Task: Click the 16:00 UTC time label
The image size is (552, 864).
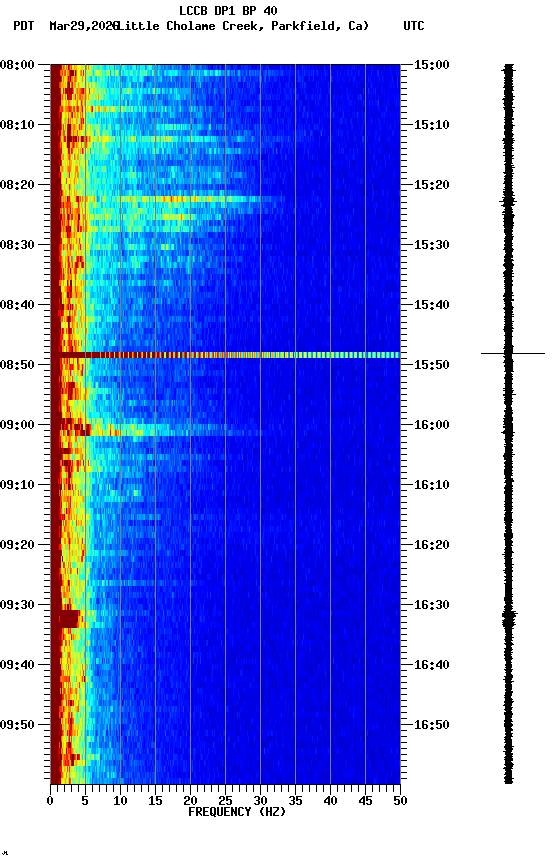Action: [432, 425]
